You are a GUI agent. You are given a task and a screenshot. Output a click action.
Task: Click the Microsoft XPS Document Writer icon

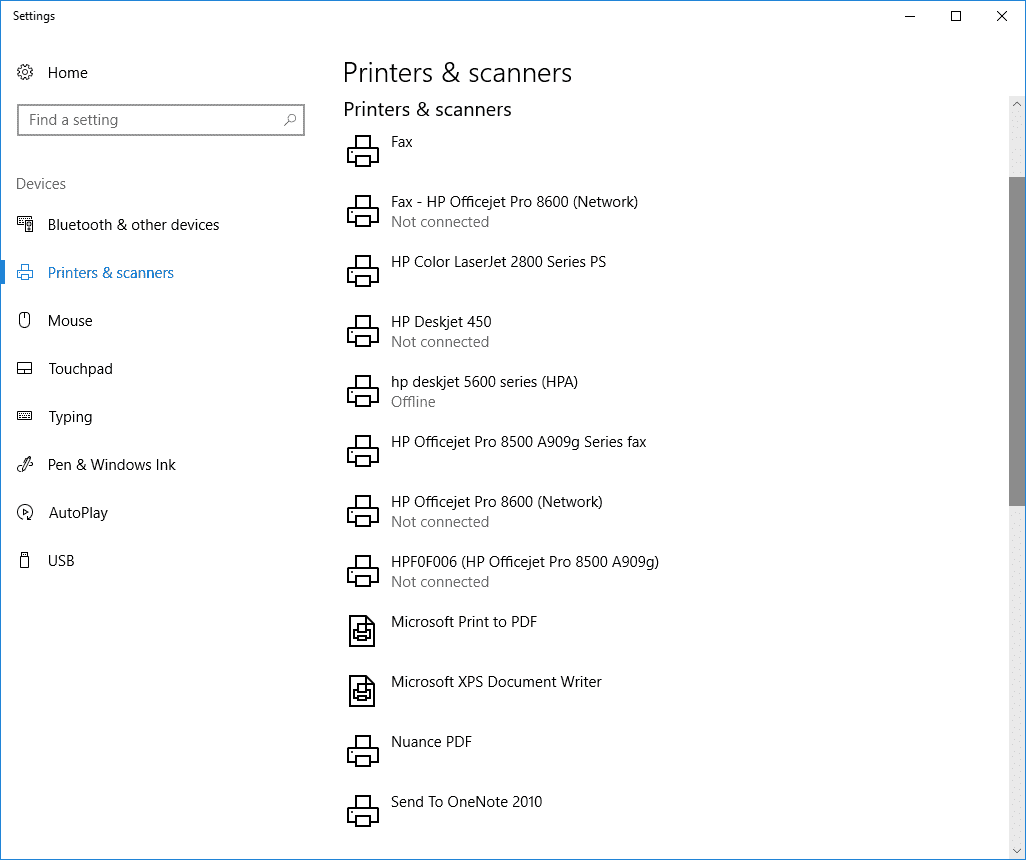362,691
